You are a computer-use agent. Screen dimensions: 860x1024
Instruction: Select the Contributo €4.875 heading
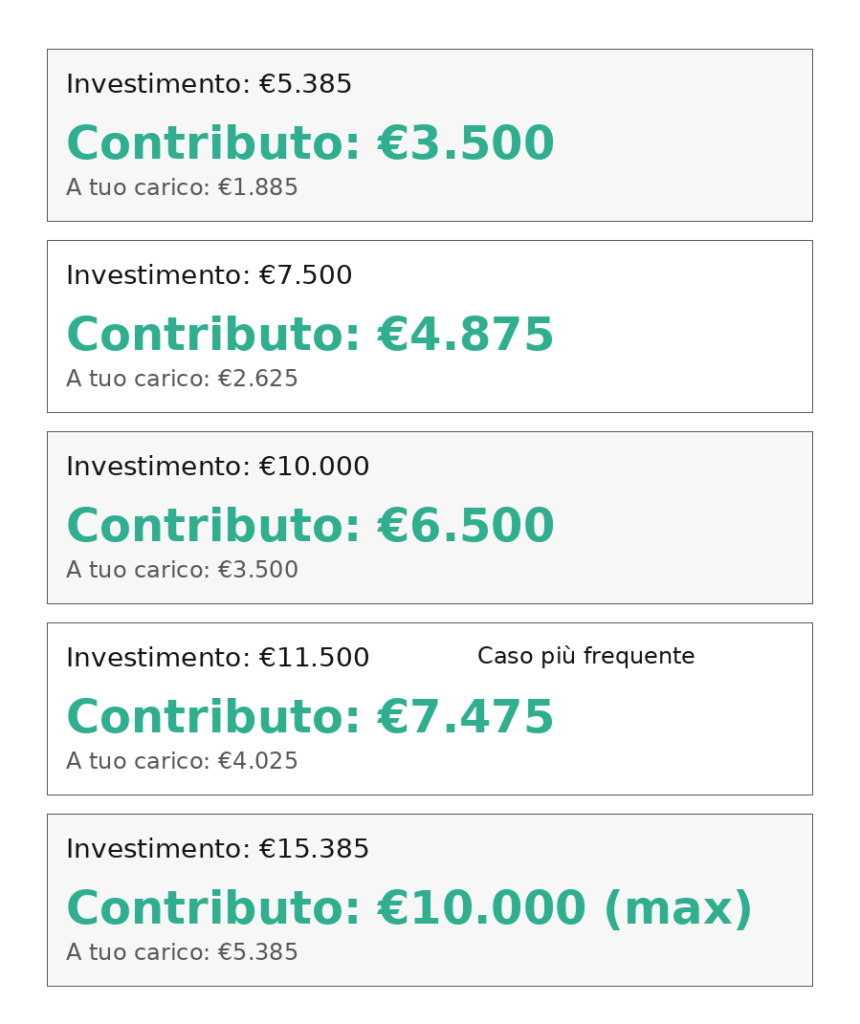[x=310, y=334]
